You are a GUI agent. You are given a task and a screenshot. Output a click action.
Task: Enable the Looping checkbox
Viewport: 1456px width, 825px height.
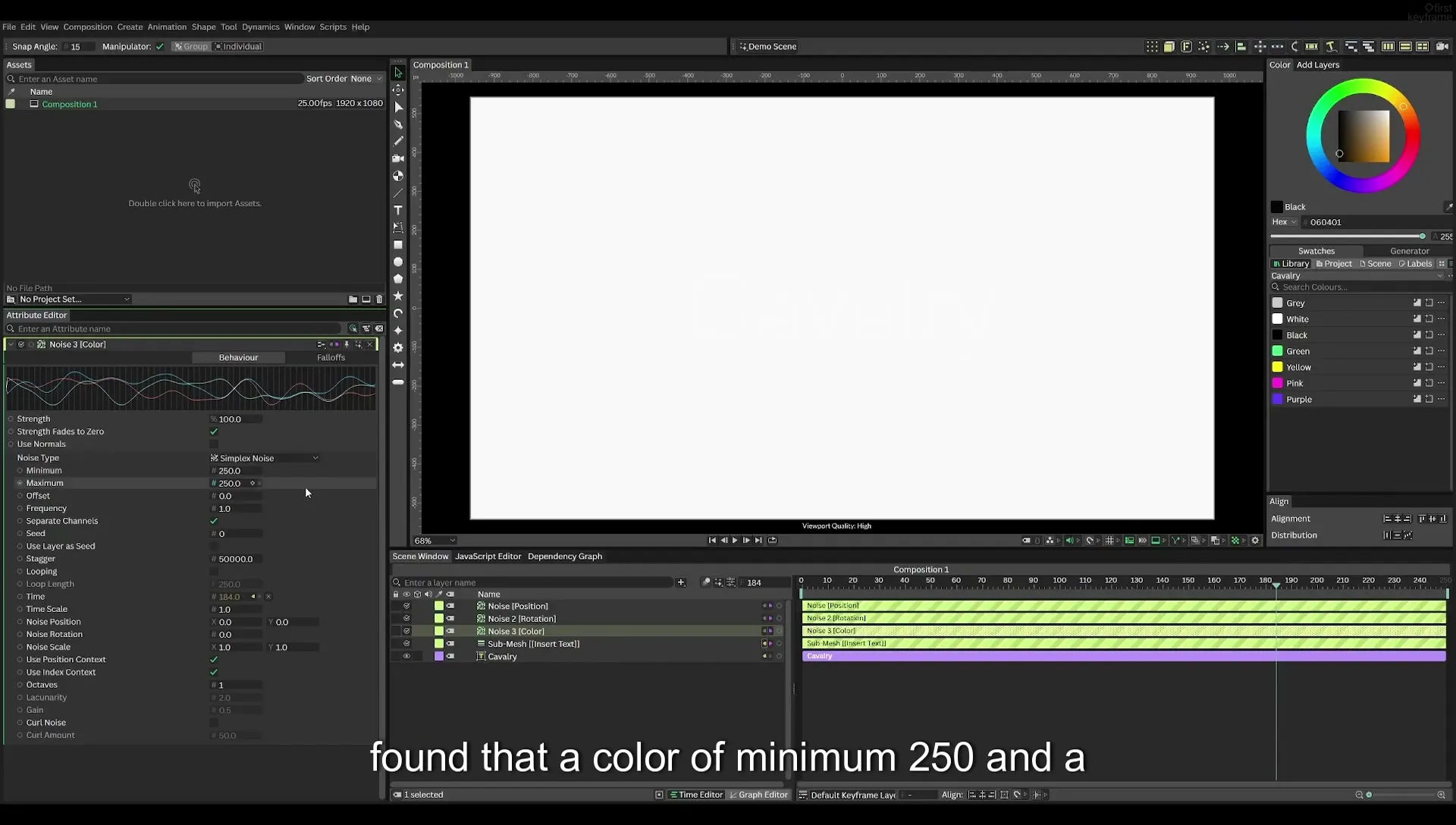(214, 572)
